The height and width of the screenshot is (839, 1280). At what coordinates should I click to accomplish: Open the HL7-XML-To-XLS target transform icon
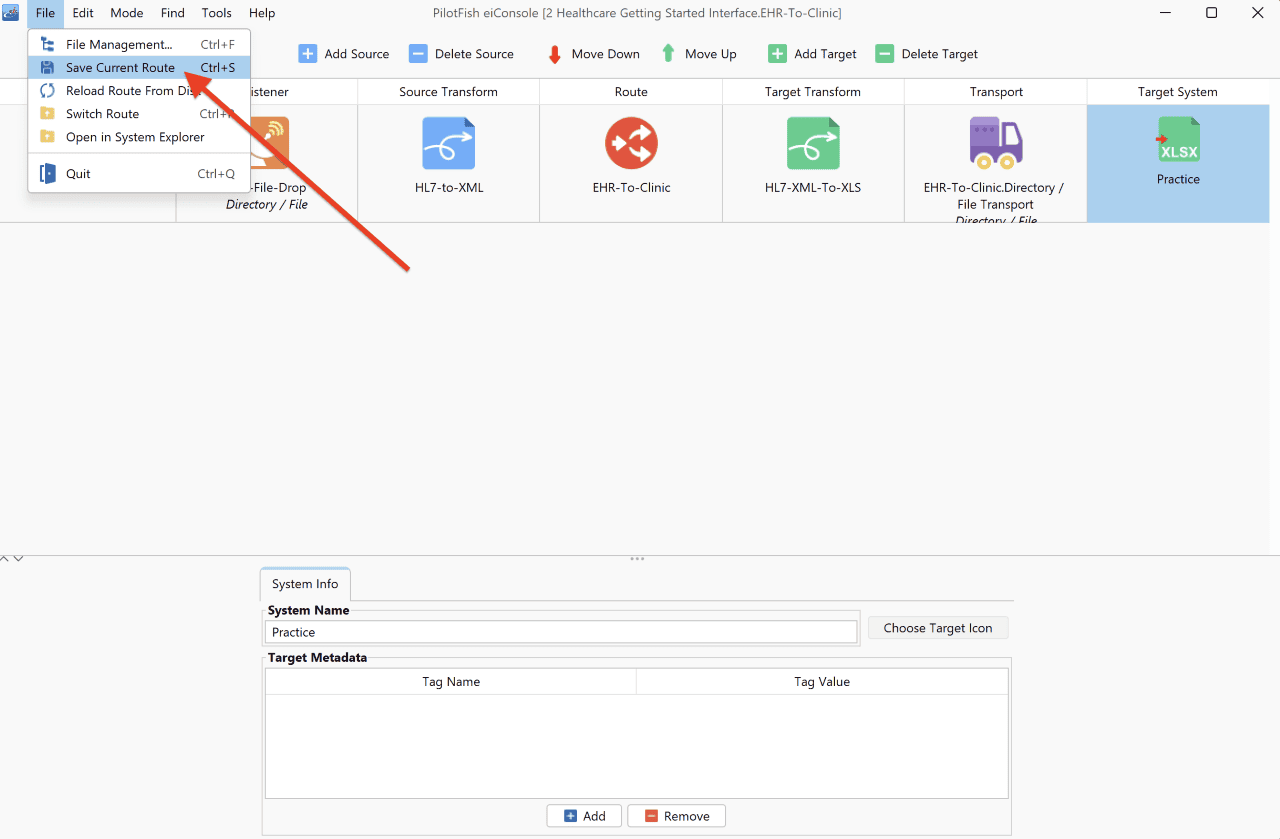click(813, 143)
